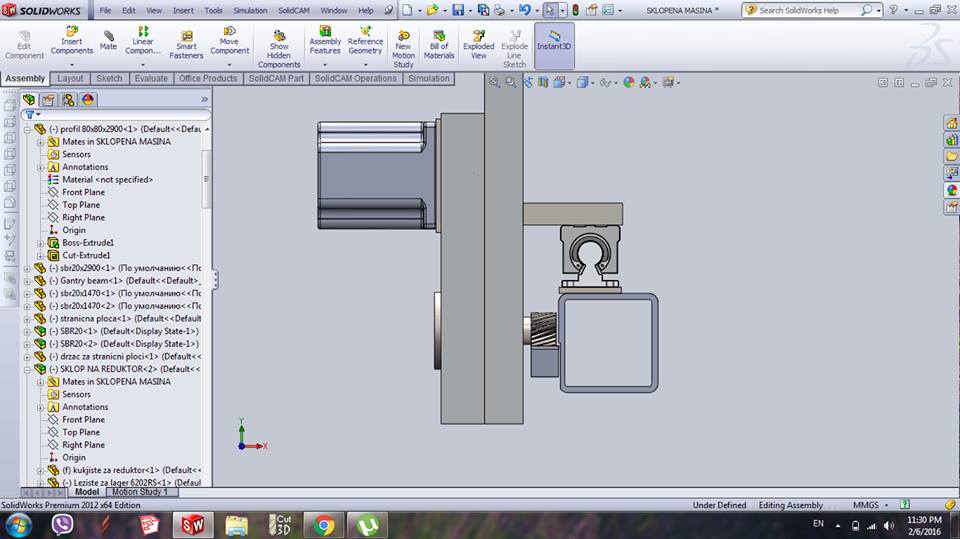This screenshot has width=960, height=539.
Task: Click the Motion Study 1 tab
Action: pos(142,492)
